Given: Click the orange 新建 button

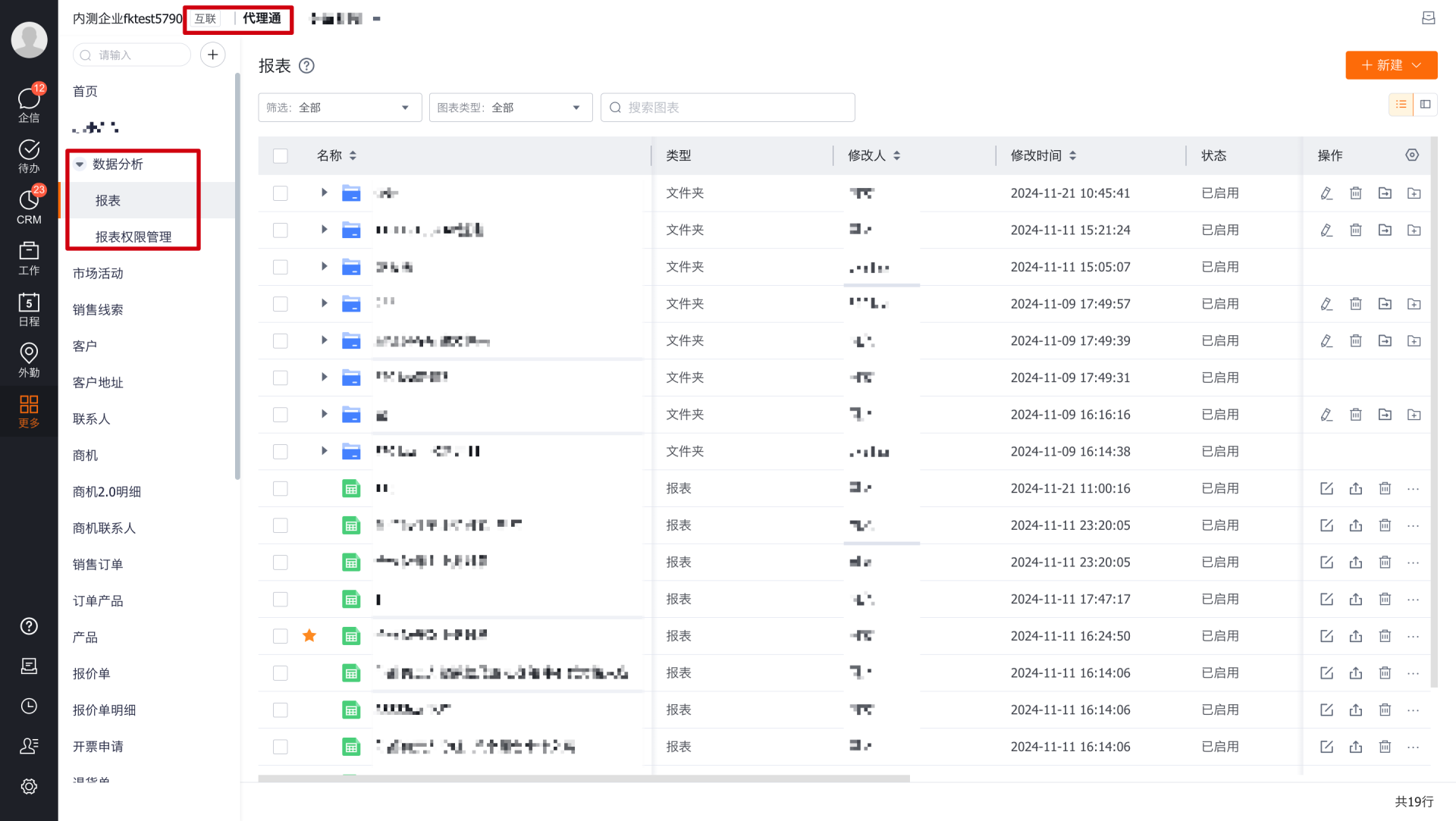Looking at the screenshot, I should click(x=1391, y=65).
